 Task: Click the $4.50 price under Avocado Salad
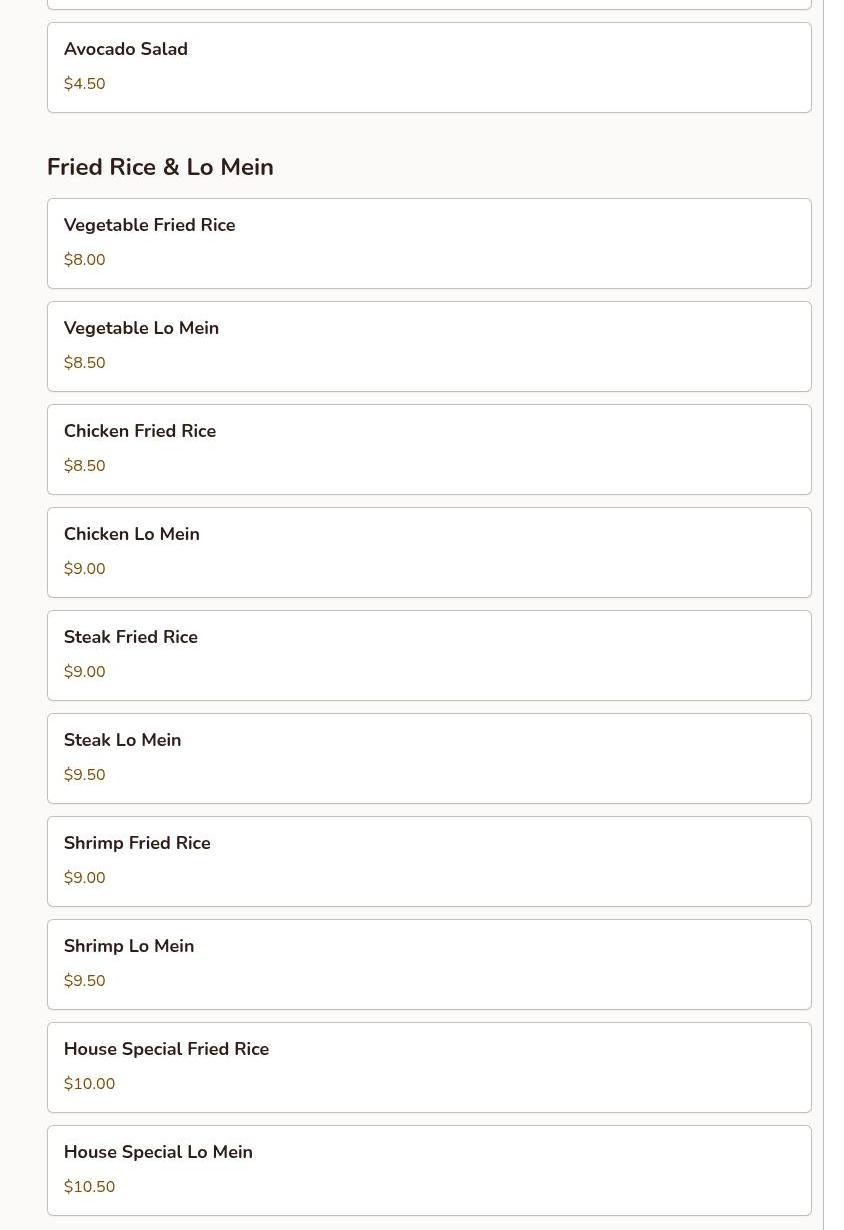pyautogui.click(x=85, y=84)
